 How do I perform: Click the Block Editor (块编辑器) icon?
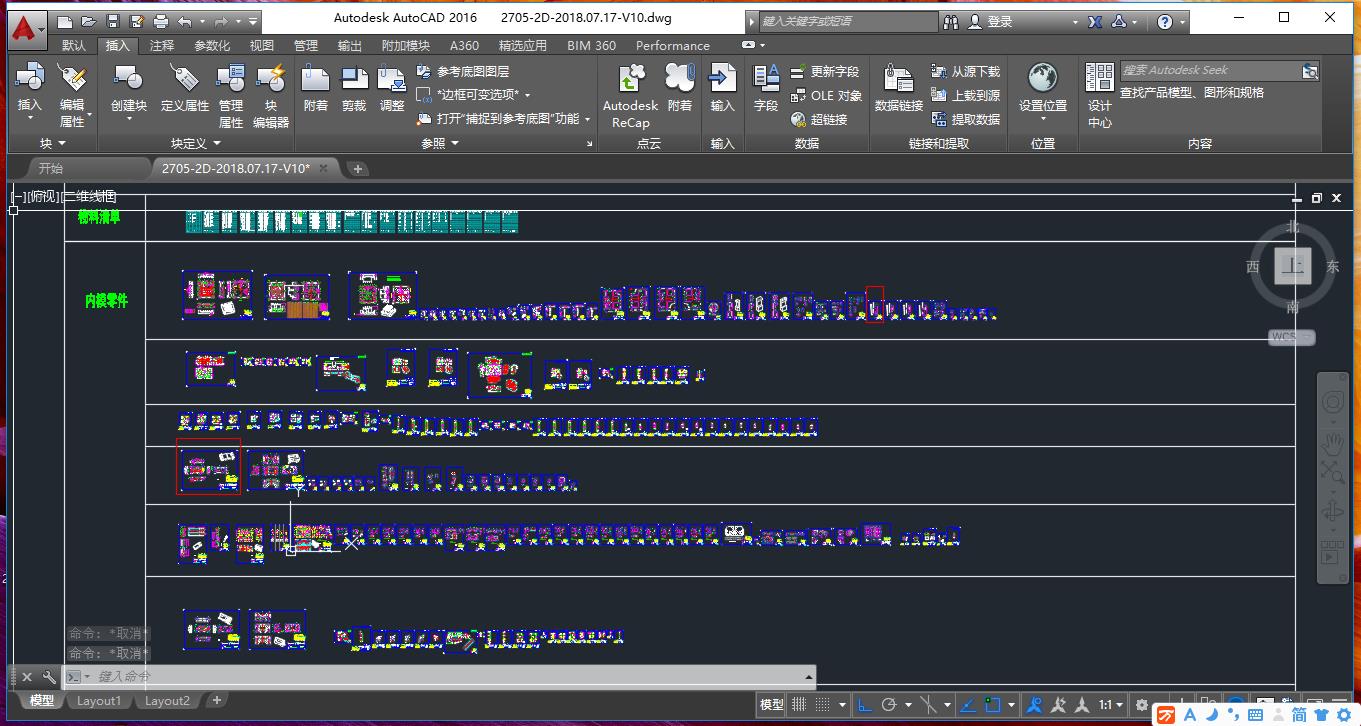[270, 96]
